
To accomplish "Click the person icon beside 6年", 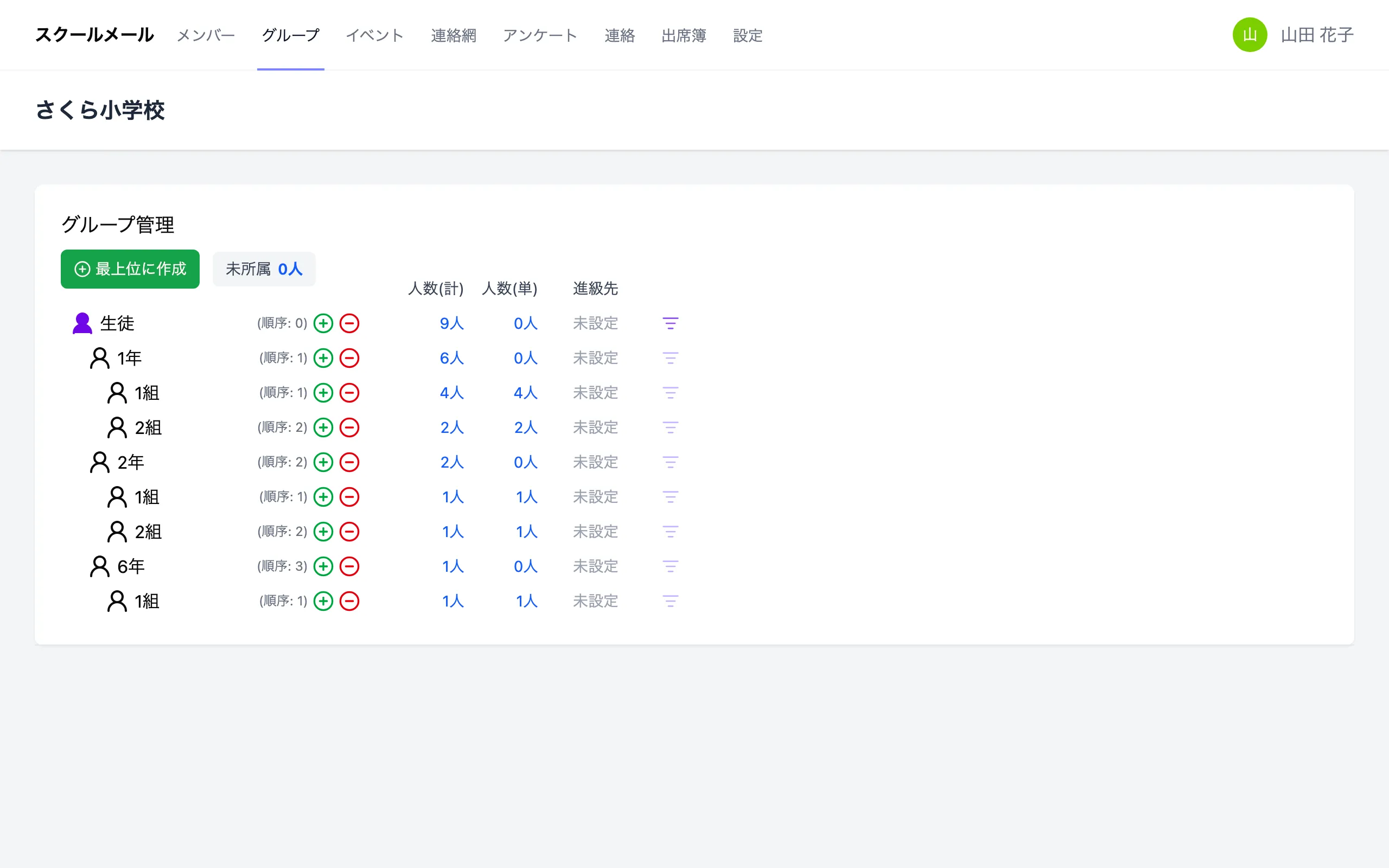I will 99,566.
